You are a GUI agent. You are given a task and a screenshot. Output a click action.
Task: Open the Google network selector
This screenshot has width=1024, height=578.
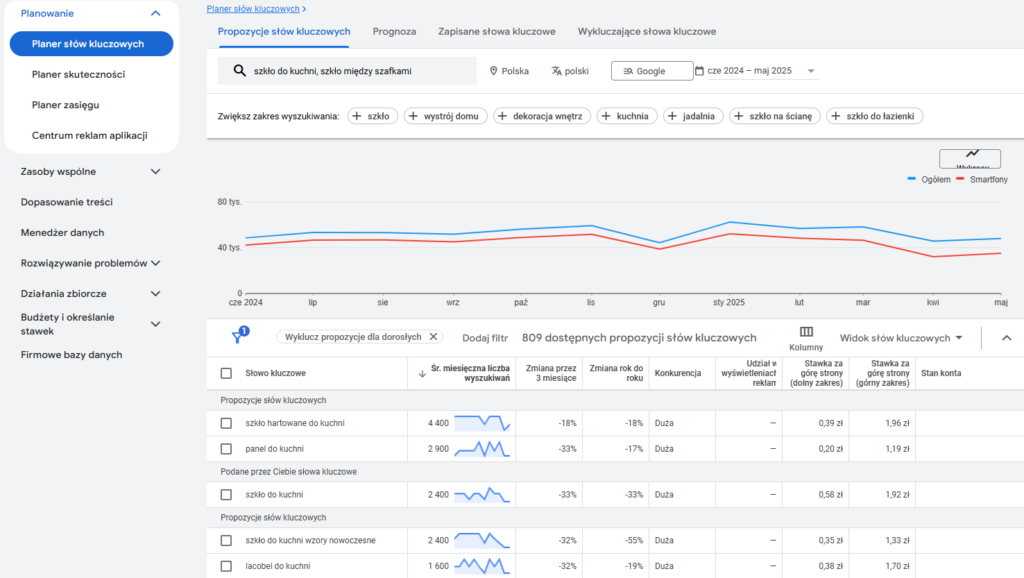(652, 71)
